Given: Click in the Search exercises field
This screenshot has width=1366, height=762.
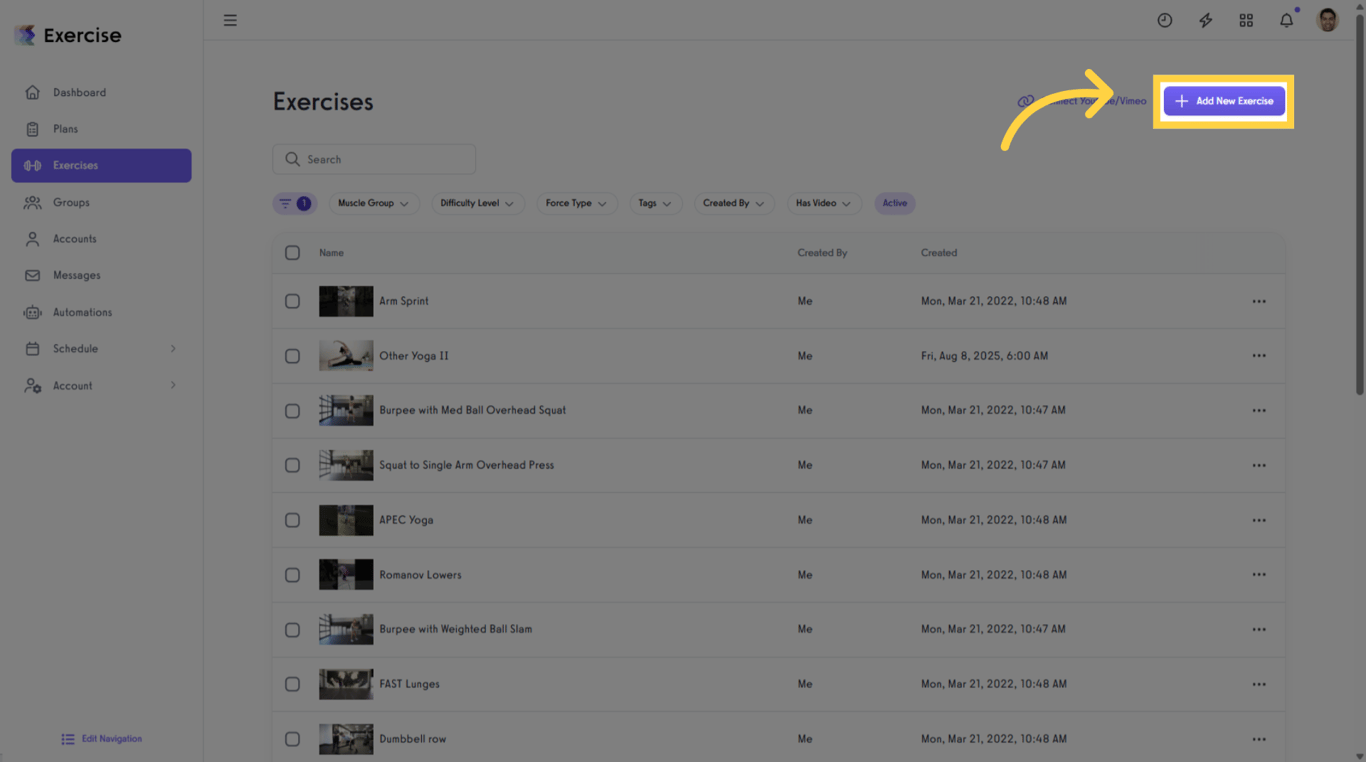Looking at the screenshot, I should click(x=374, y=159).
